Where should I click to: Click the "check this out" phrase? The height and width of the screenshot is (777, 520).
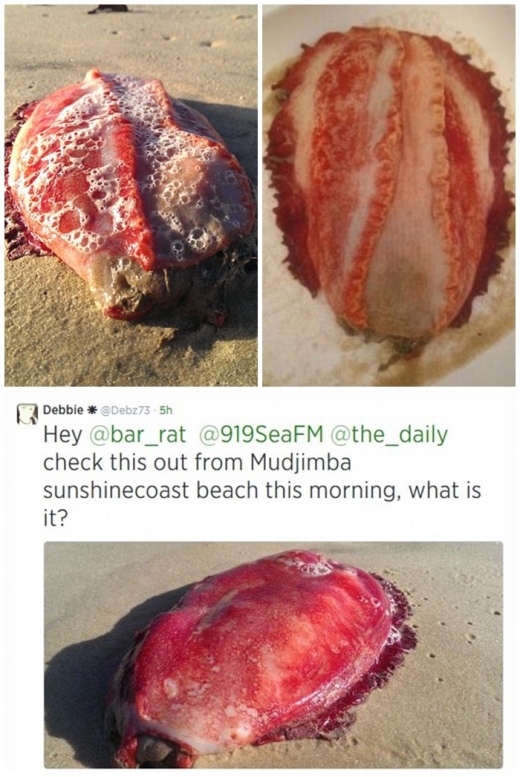[116, 463]
